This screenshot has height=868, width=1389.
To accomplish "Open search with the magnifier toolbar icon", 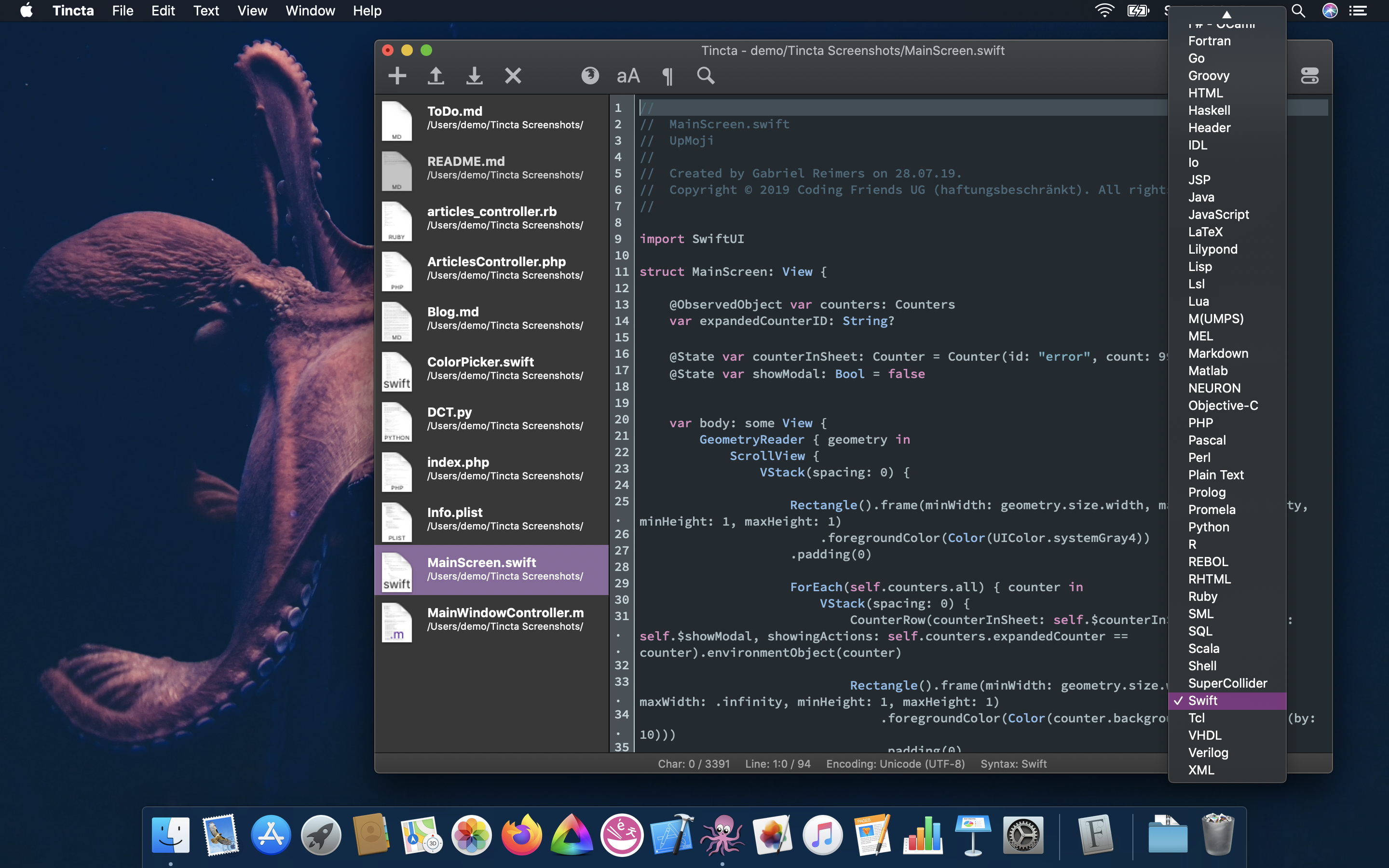I will [706, 76].
